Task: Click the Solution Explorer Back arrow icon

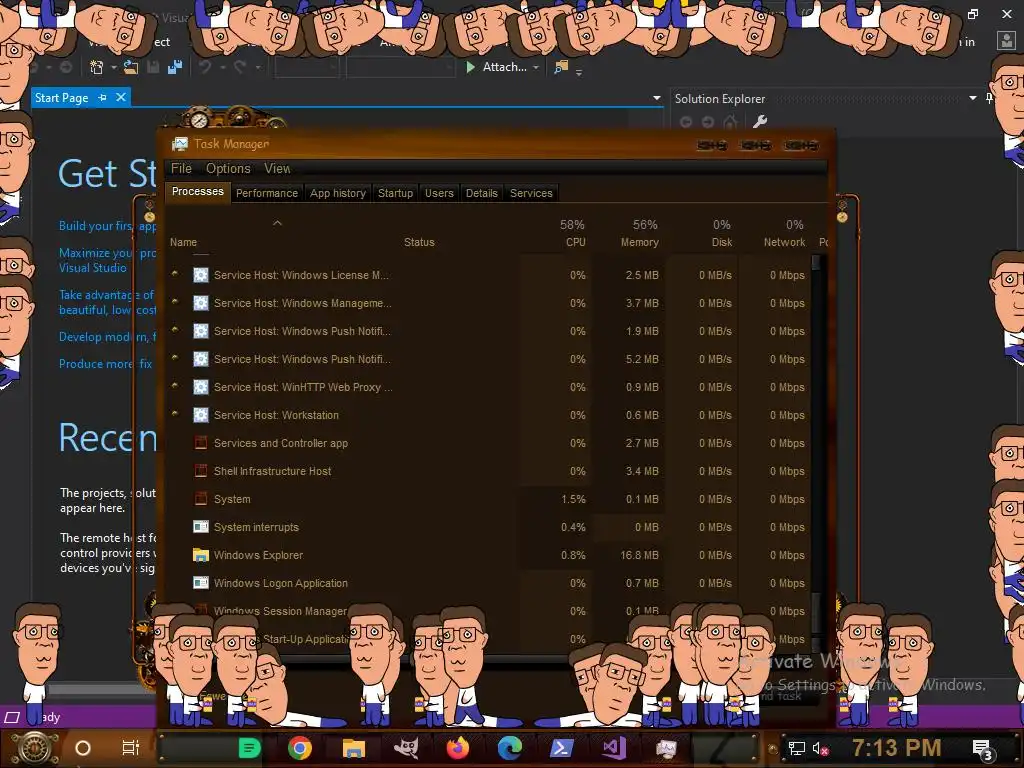Action: pos(686,121)
